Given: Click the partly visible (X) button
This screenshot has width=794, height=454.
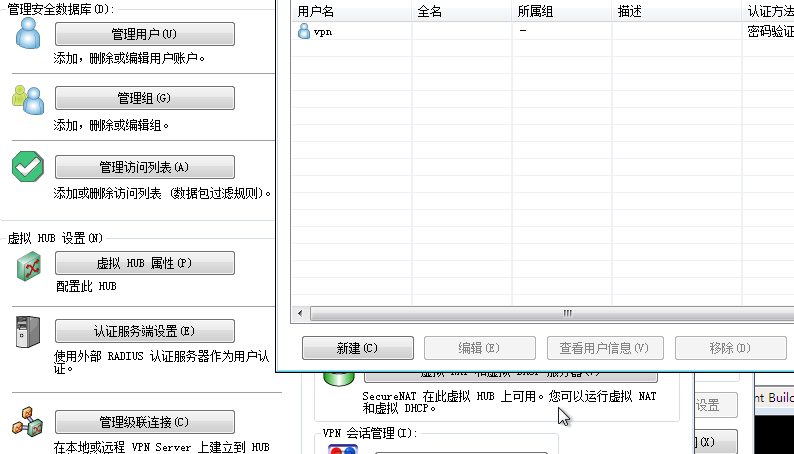Looking at the screenshot, I should (716, 442).
